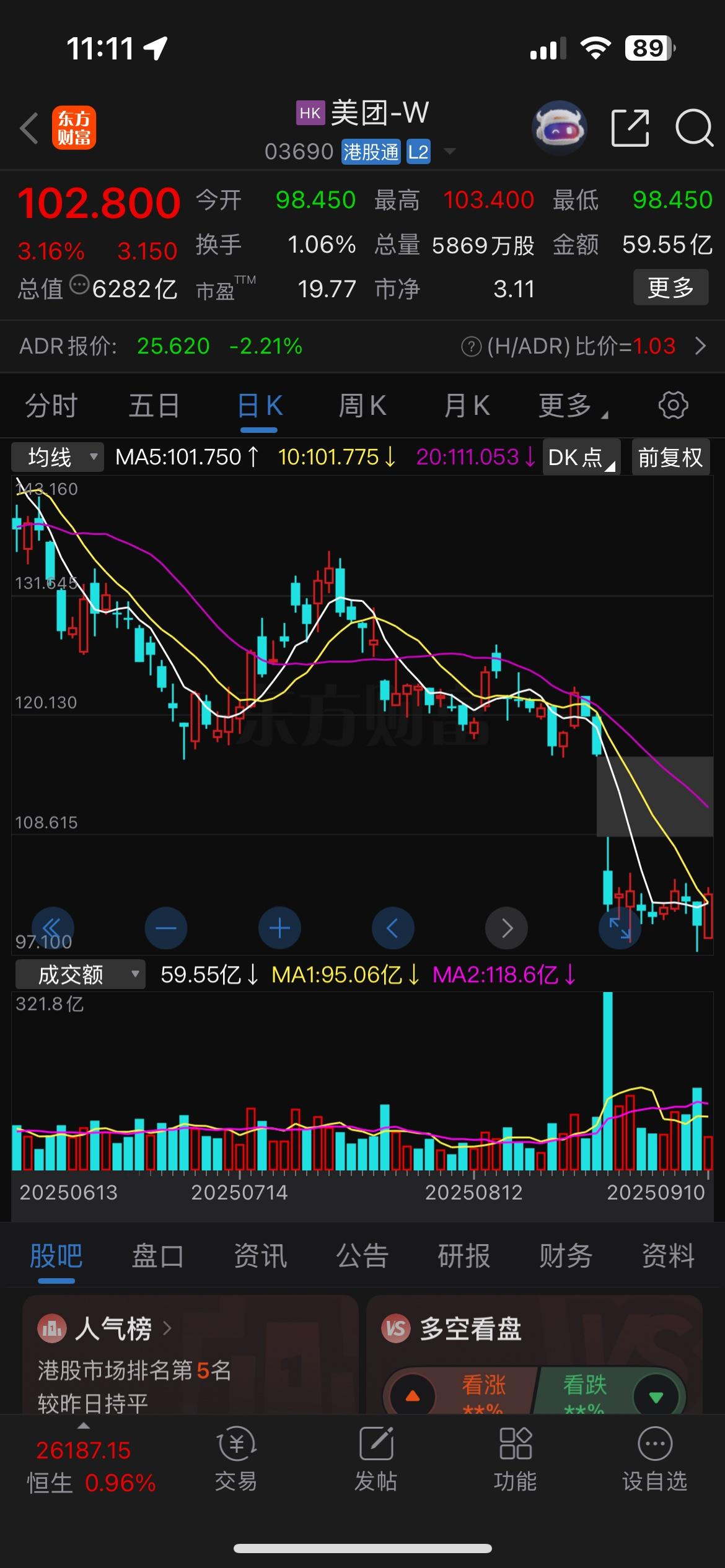Tap the 20250714 date marker
The width and height of the screenshot is (725, 1568).
[x=240, y=1192]
